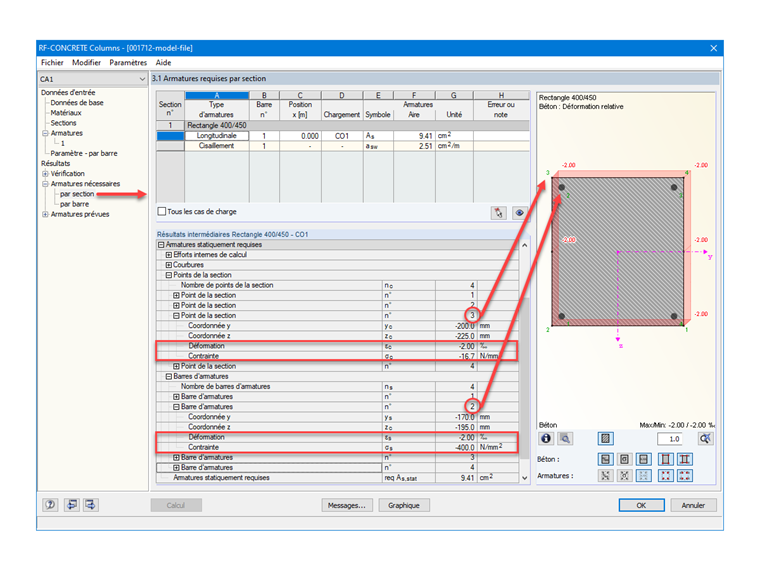Toggle first Armatures strain icon
760x570 pixels.
[x=605, y=475]
